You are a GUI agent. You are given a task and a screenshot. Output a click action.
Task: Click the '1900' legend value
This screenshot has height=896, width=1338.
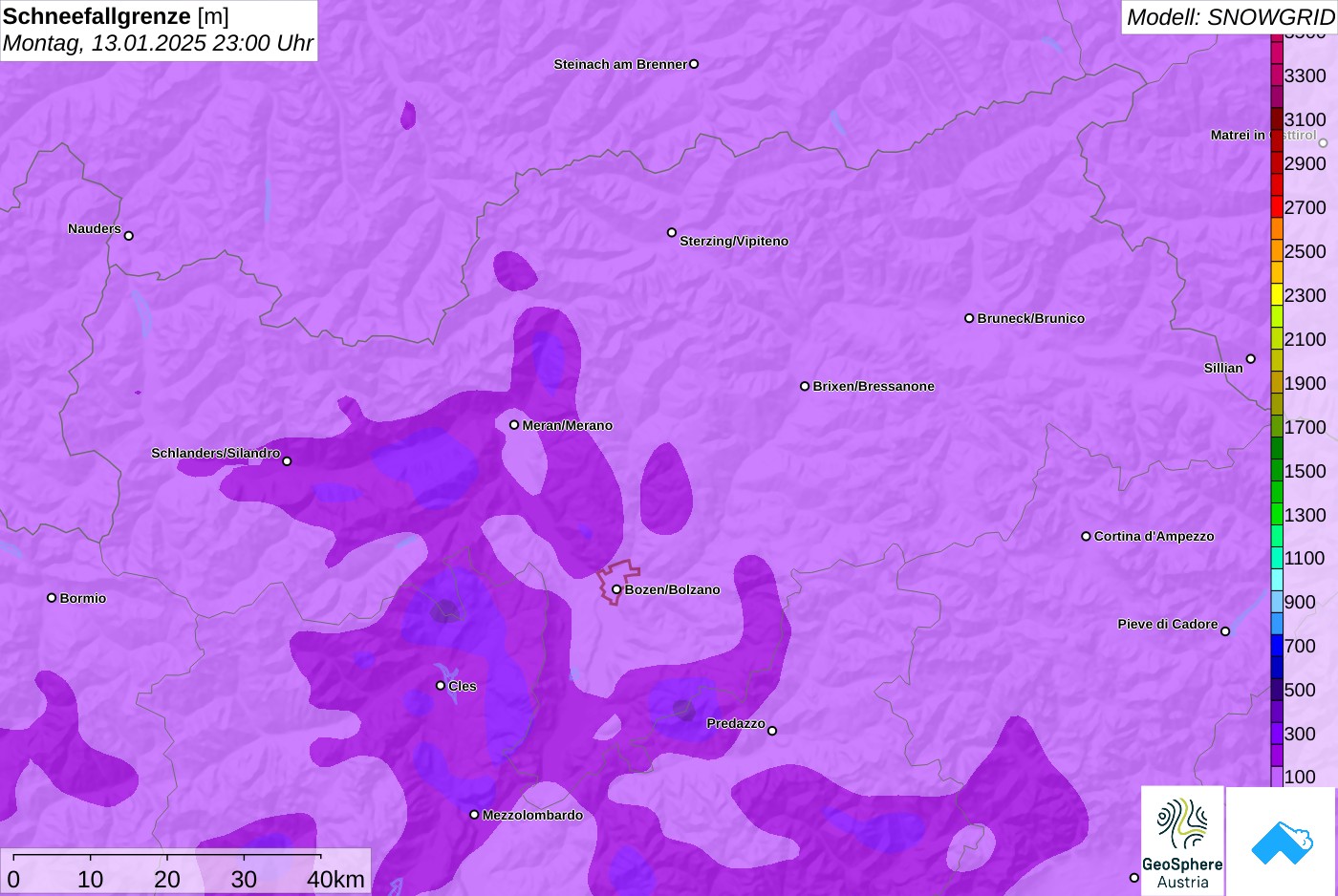pyautogui.click(x=1306, y=383)
